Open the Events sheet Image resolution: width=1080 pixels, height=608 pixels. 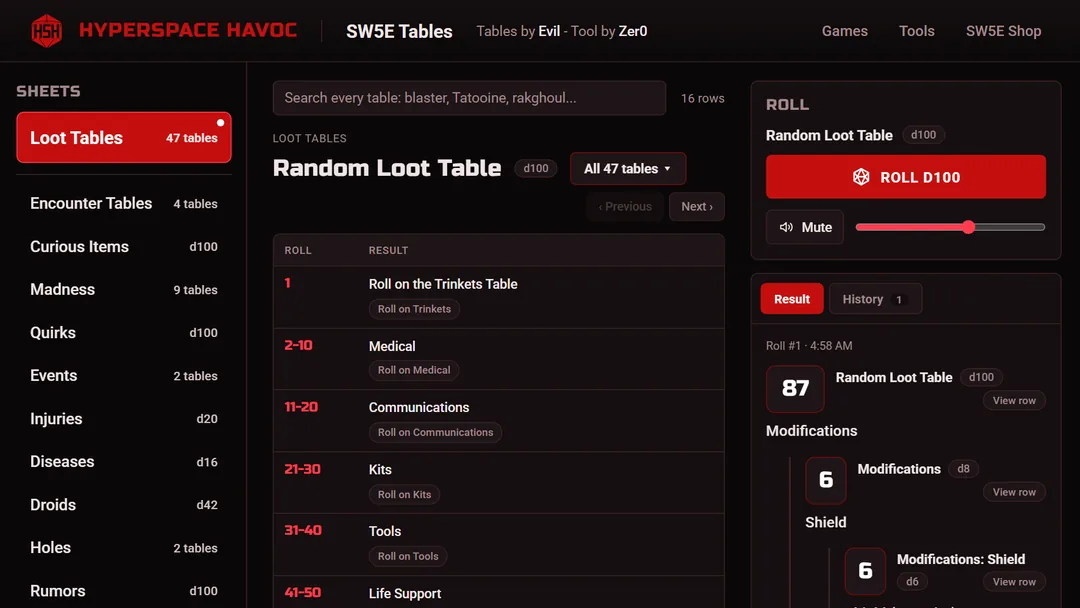point(124,376)
